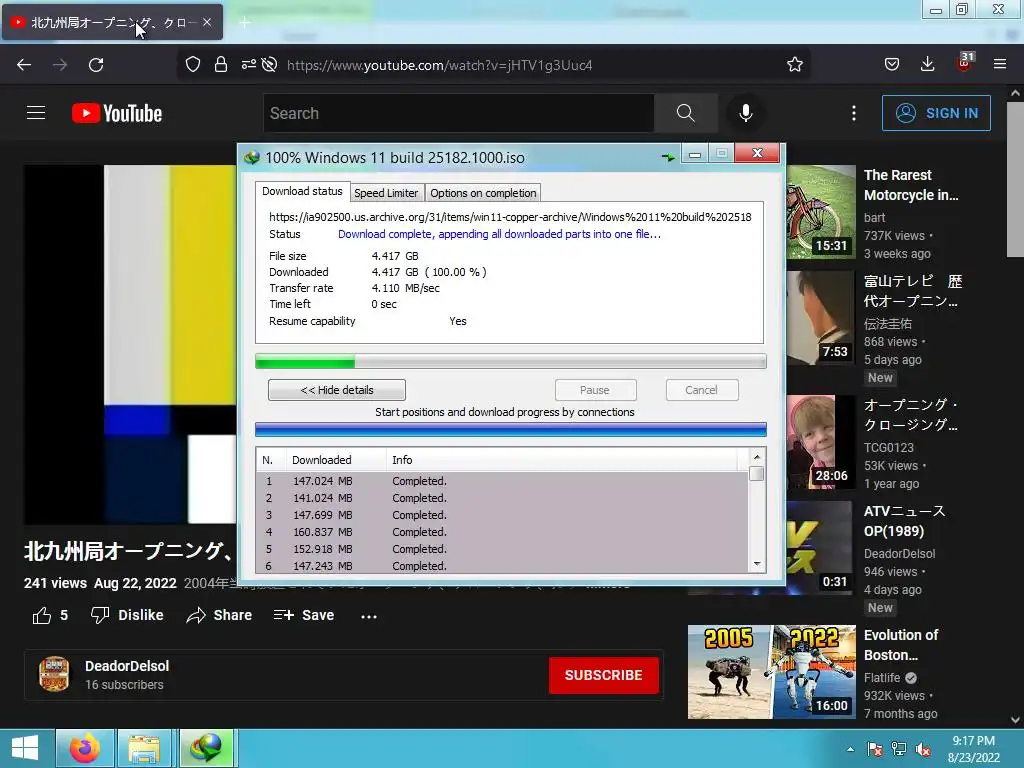Click the Pause download button
The width and height of the screenshot is (1024, 768).
pos(595,390)
